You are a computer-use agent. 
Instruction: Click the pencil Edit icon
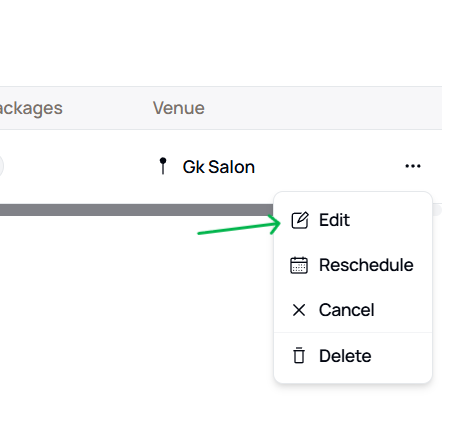(x=300, y=220)
